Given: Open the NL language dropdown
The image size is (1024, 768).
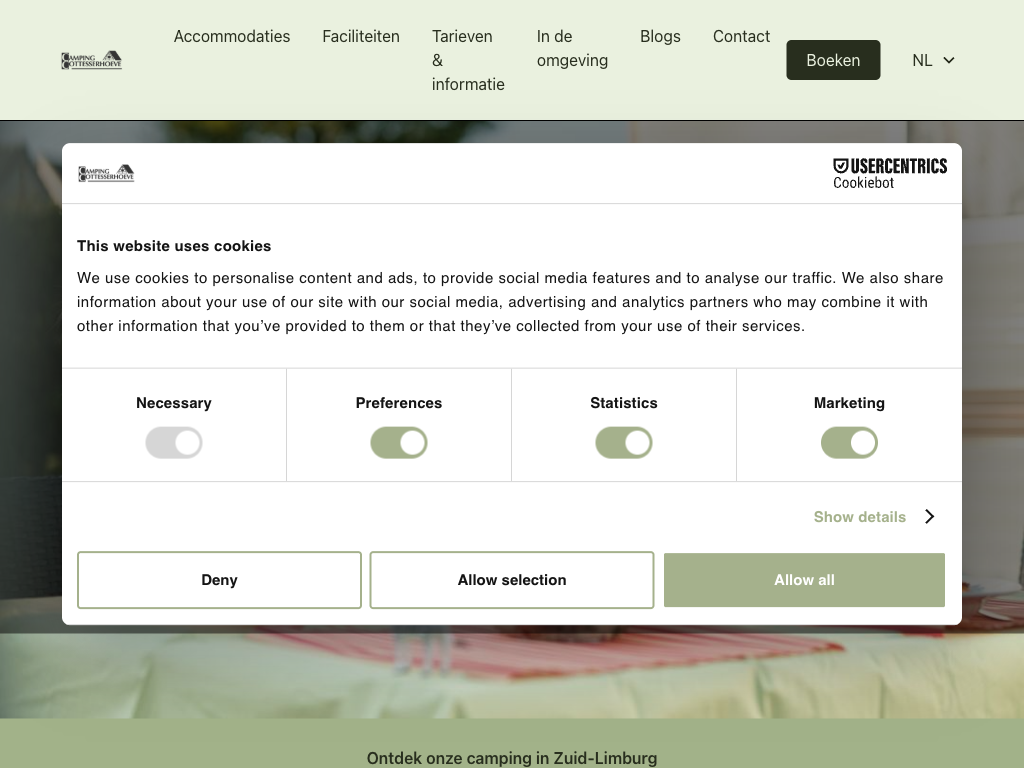Looking at the screenshot, I should (933, 60).
